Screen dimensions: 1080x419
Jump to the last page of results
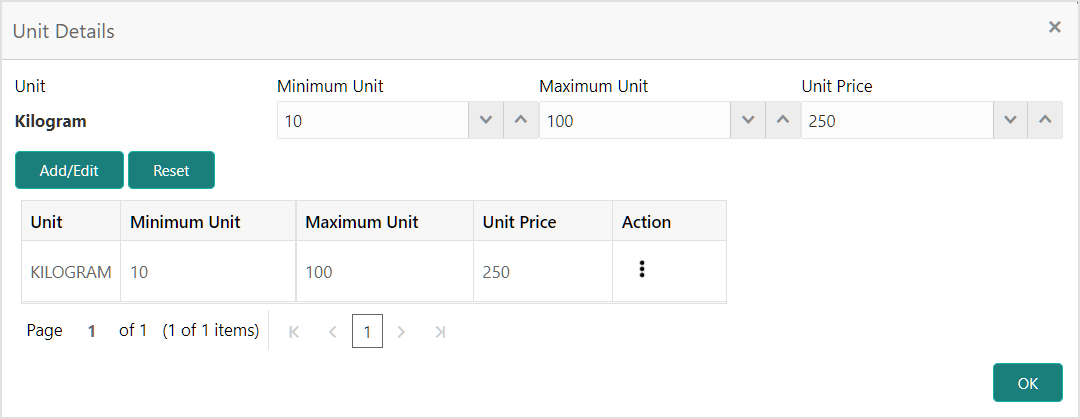pyautogui.click(x=440, y=331)
